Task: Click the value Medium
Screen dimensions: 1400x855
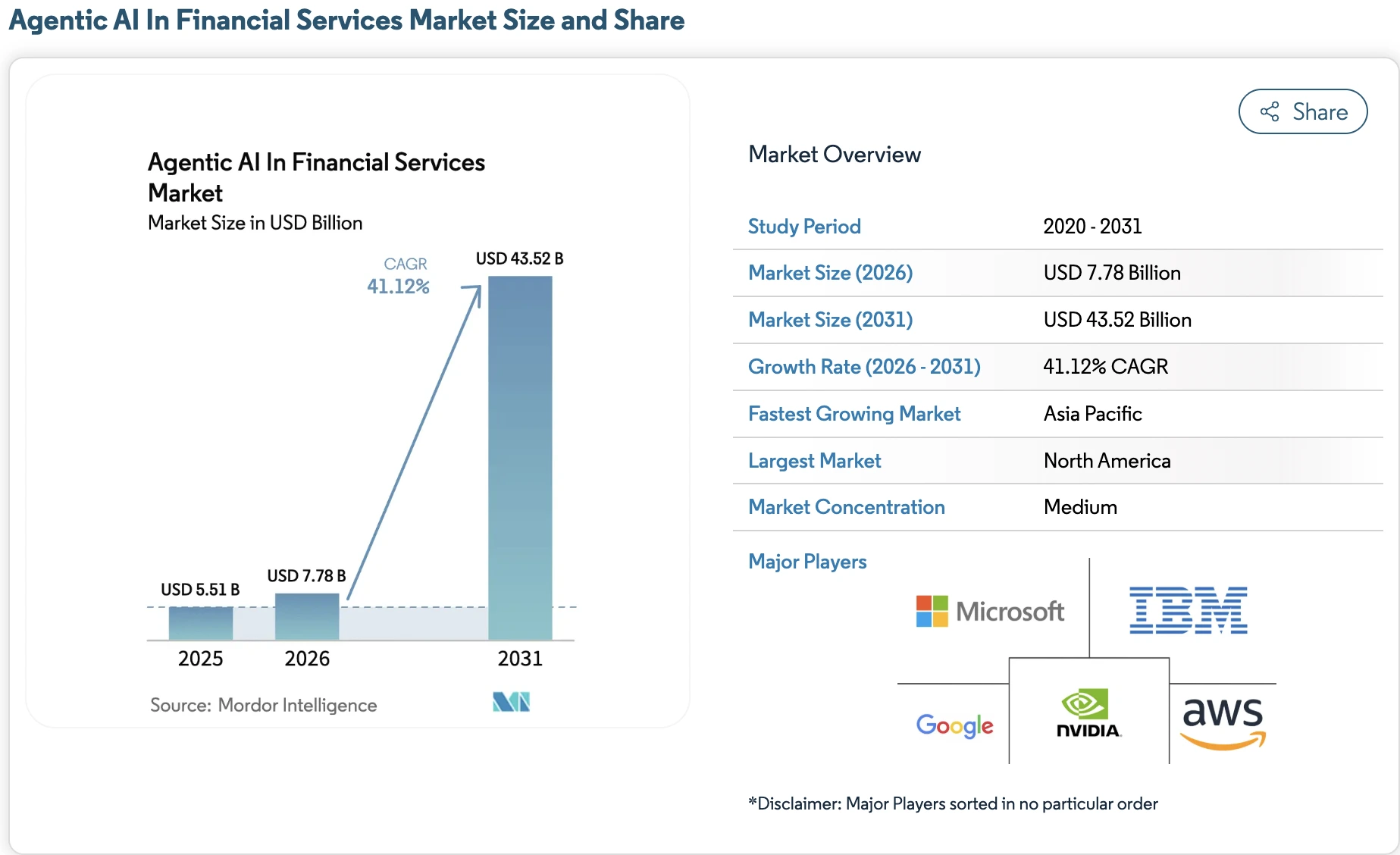Action: (x=1080, y=507)
